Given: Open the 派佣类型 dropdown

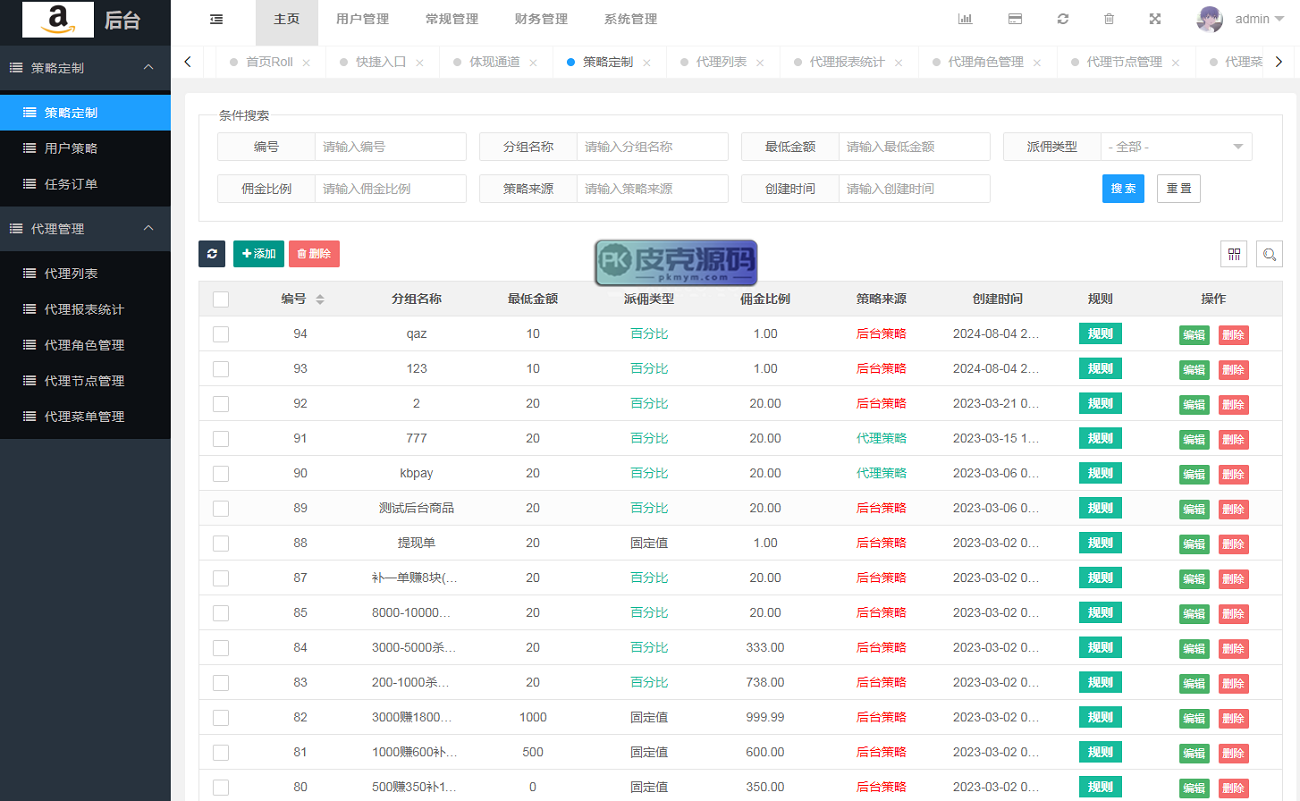Looking at the screenshot, I should point(1176,147).
